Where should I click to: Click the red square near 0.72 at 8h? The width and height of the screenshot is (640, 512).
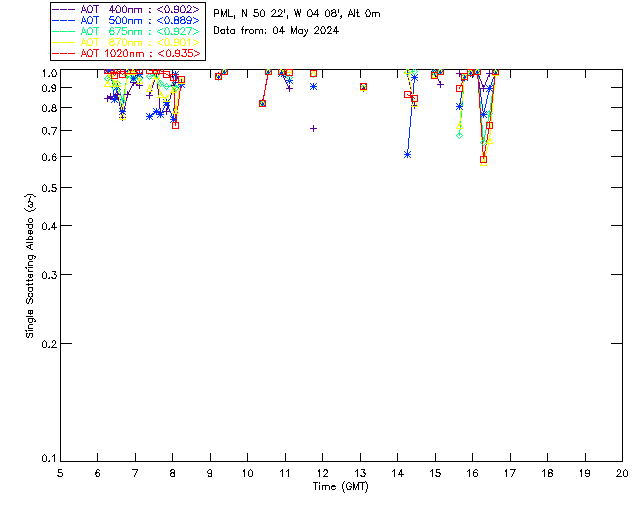(176, 125)
